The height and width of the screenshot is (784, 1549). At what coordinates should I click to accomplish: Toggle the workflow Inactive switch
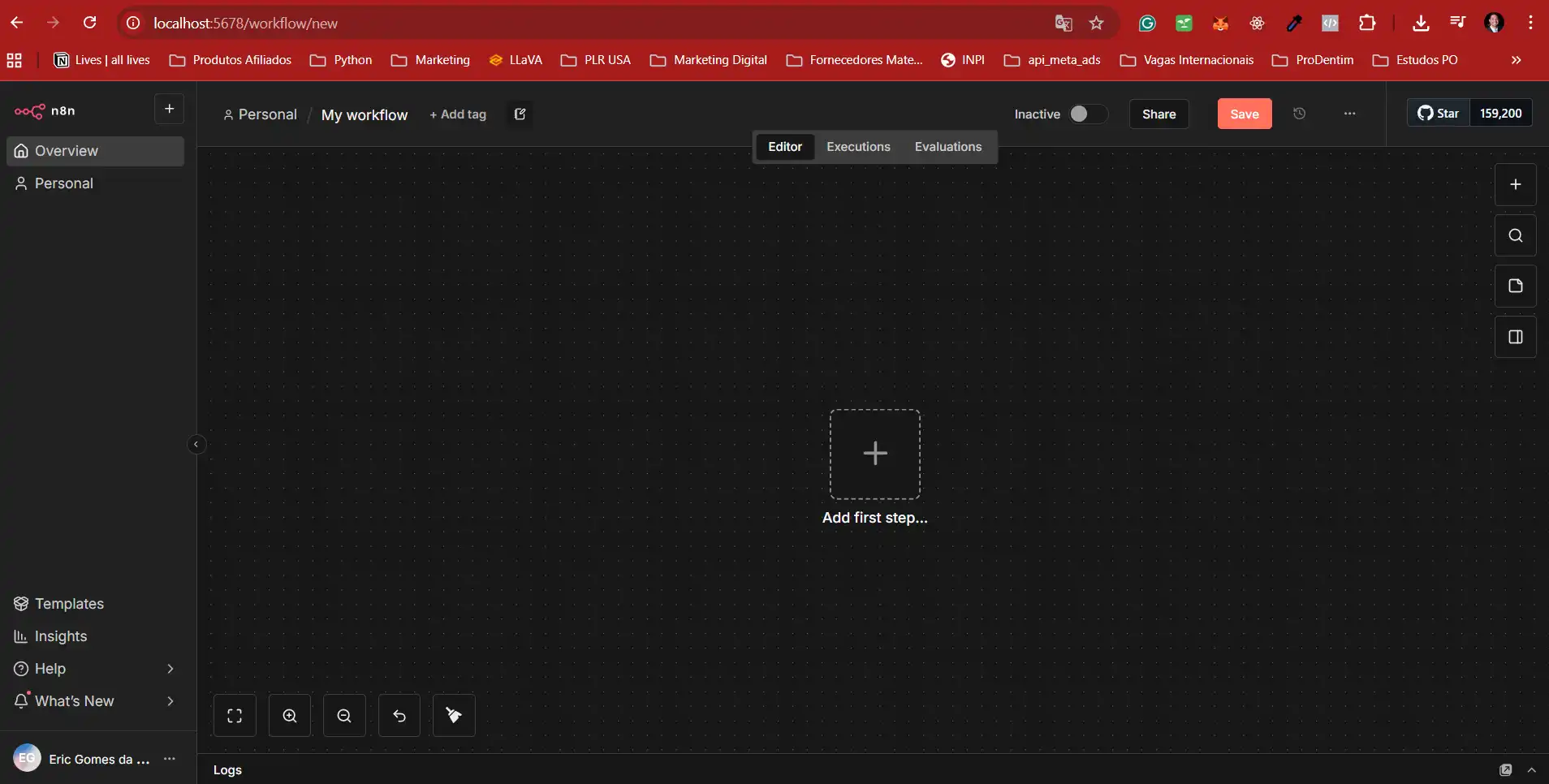(x=1086, y=114)
